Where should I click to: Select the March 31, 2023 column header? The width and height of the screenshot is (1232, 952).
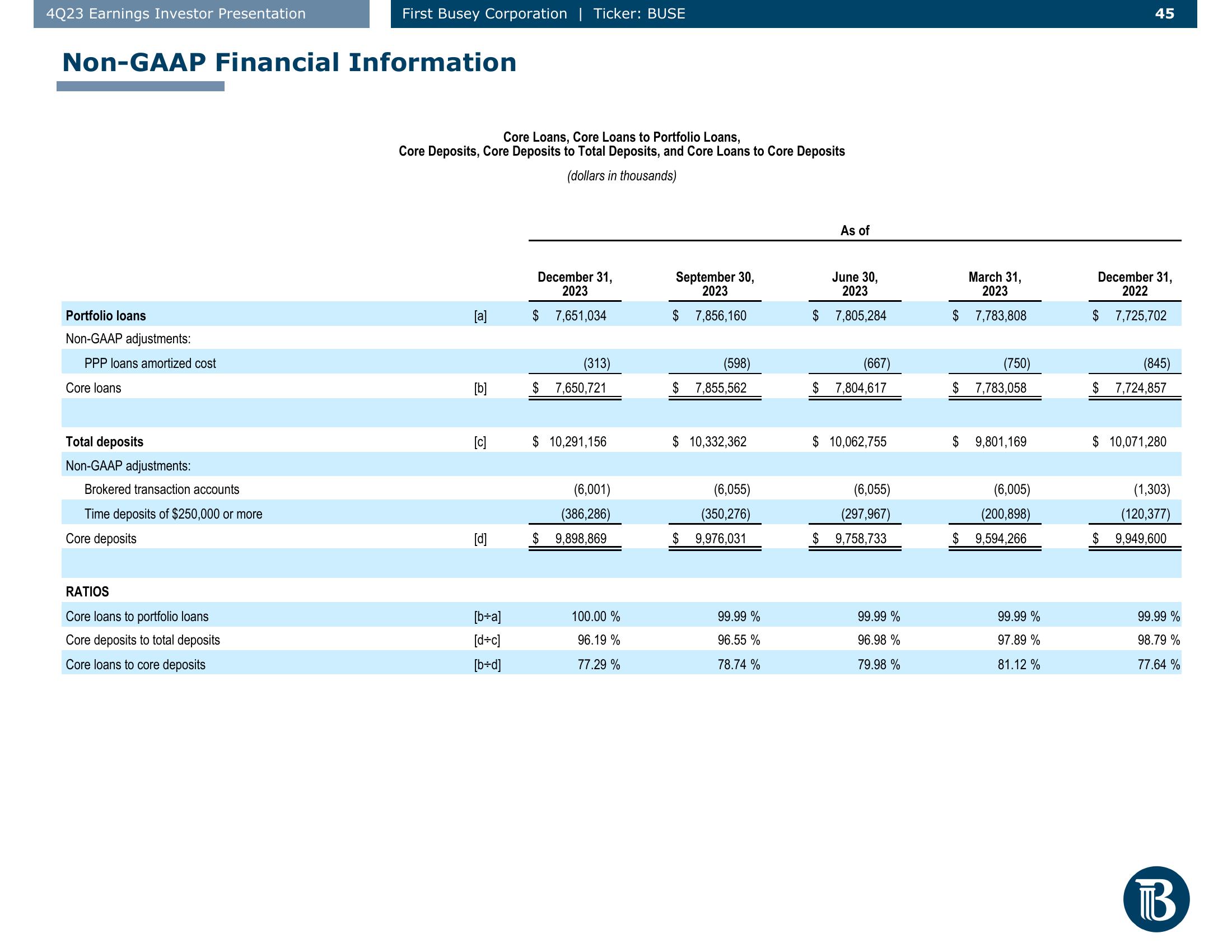click(x=995, y=284)
